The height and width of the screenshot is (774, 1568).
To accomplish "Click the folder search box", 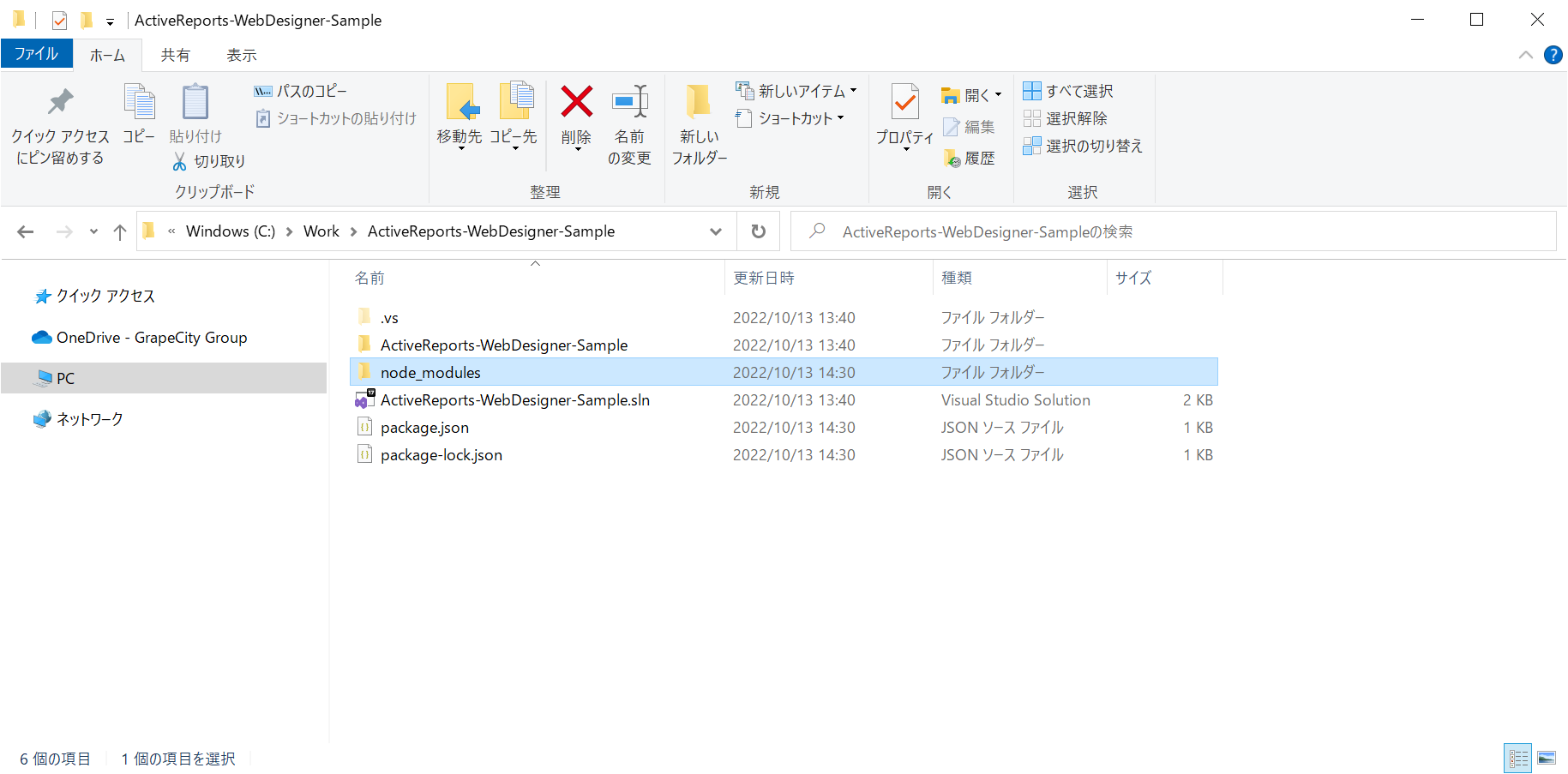I will (x=1173, y=231).
